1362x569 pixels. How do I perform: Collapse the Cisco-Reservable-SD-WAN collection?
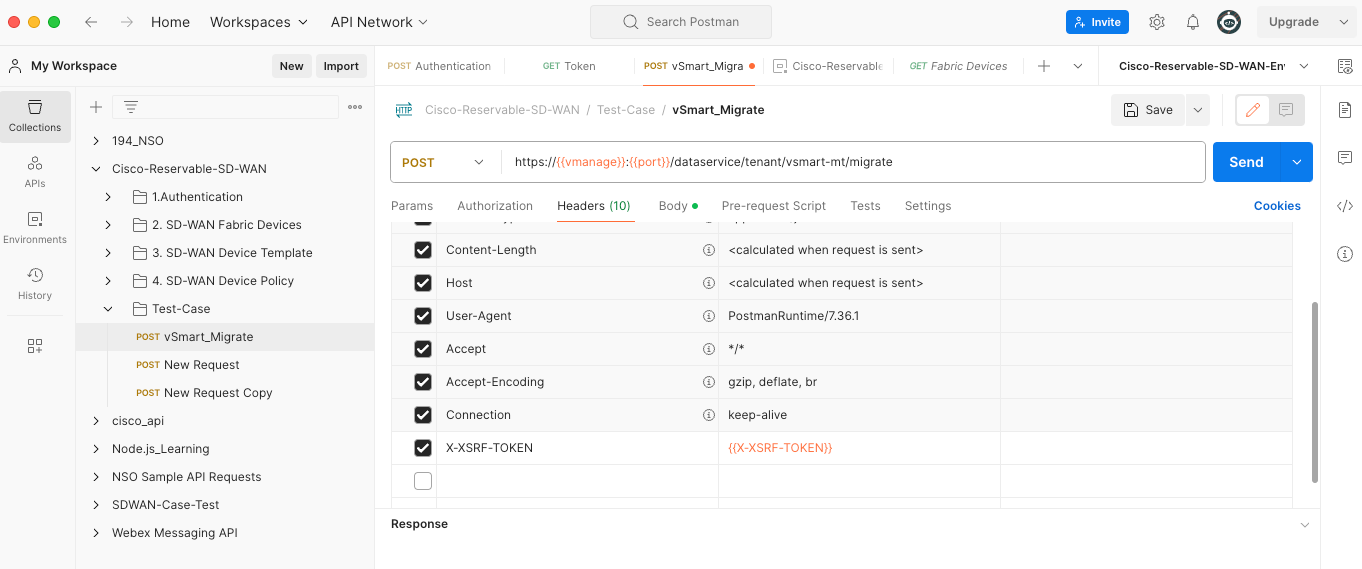click(x=96, y=169)
